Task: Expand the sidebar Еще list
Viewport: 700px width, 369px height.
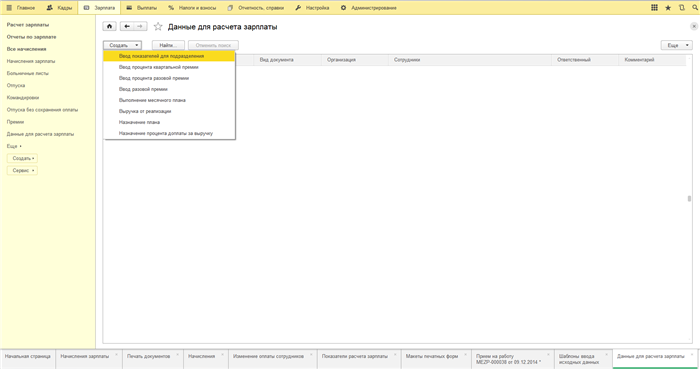Action: pyautogui.click(x=14, y=146)
